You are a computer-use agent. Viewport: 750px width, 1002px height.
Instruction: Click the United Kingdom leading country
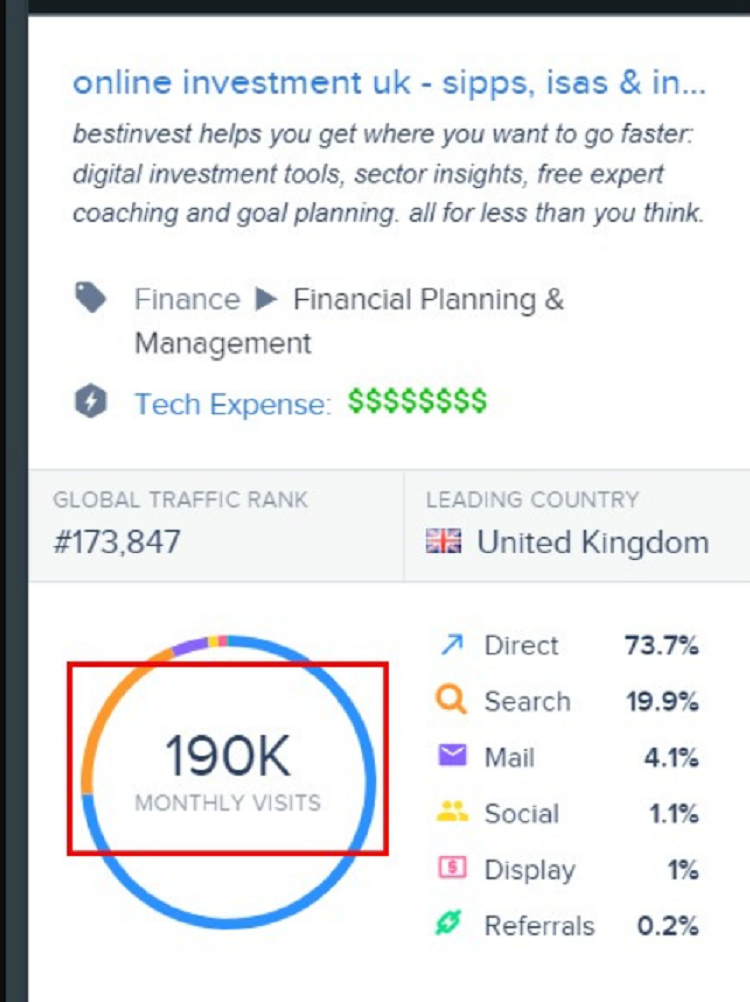(593, 542)
